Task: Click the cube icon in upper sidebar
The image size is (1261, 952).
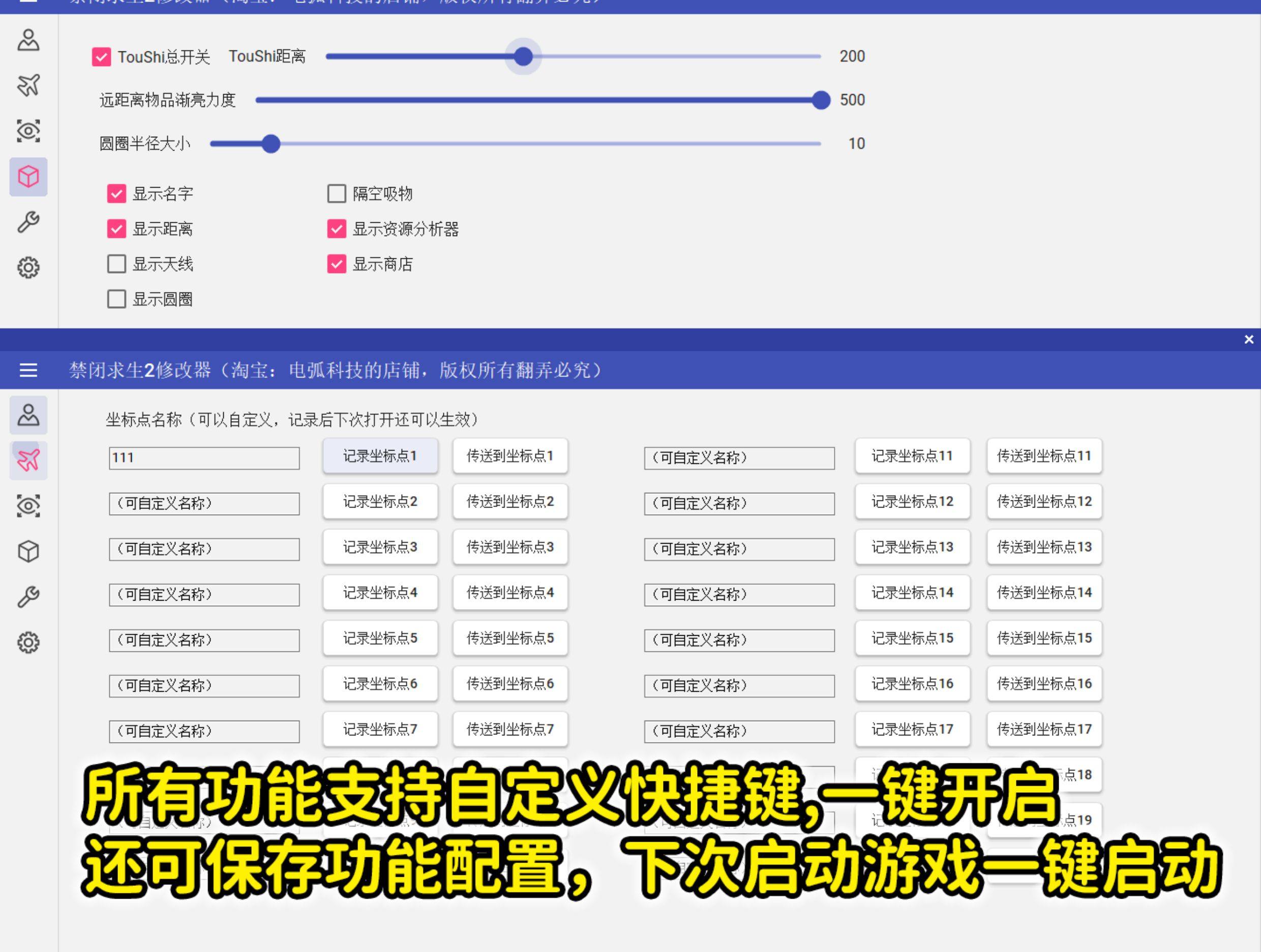Action: click(x=28, y=176)
